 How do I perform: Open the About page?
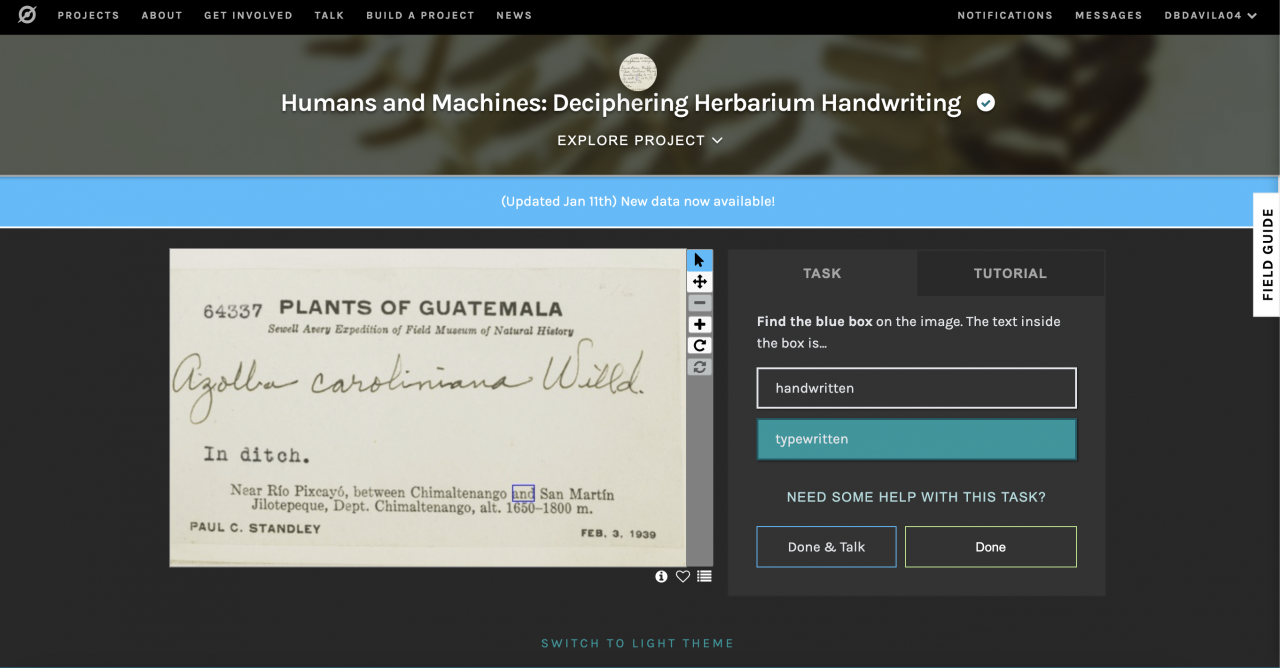pos(162,15)
